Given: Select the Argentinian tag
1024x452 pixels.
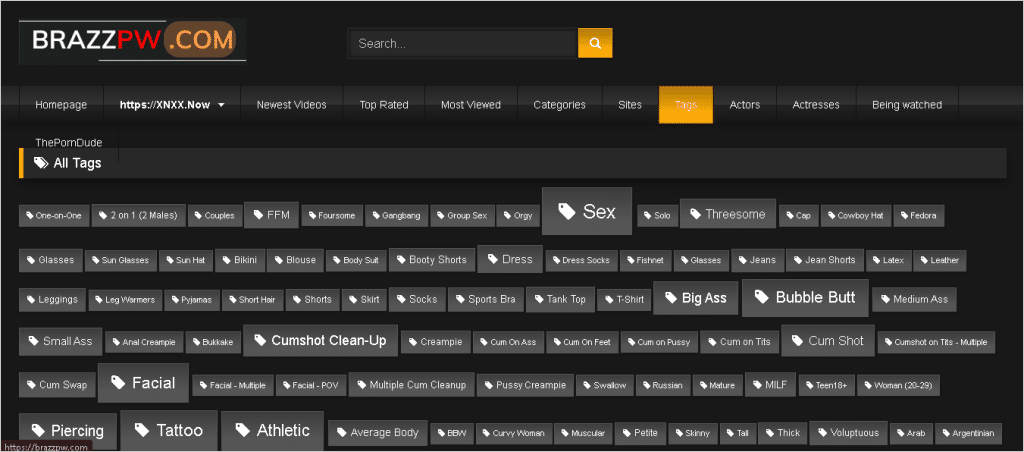Looking at the screenshot, I should [968, 433].
